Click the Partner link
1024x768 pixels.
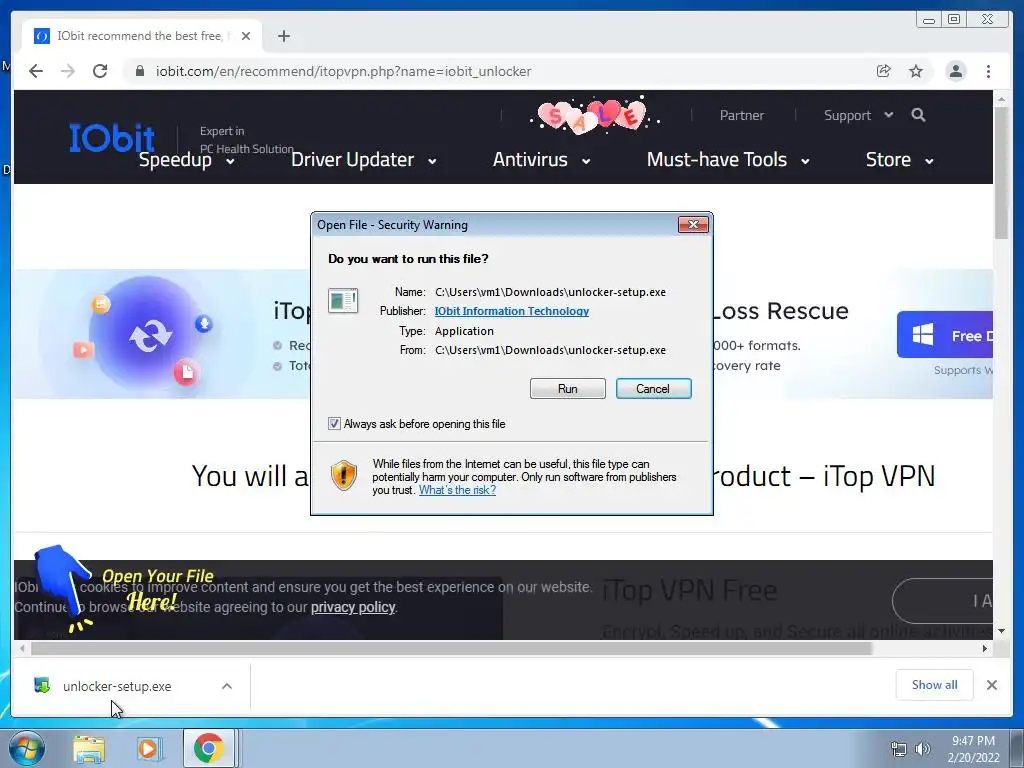[741, 116]
